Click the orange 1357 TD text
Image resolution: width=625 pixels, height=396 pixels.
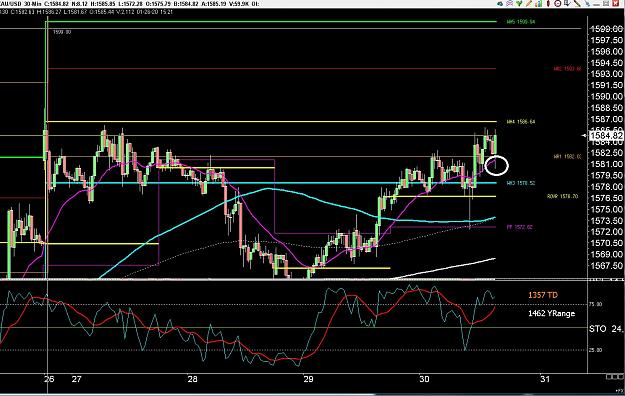pyautogui.click(x=543, y=295)
